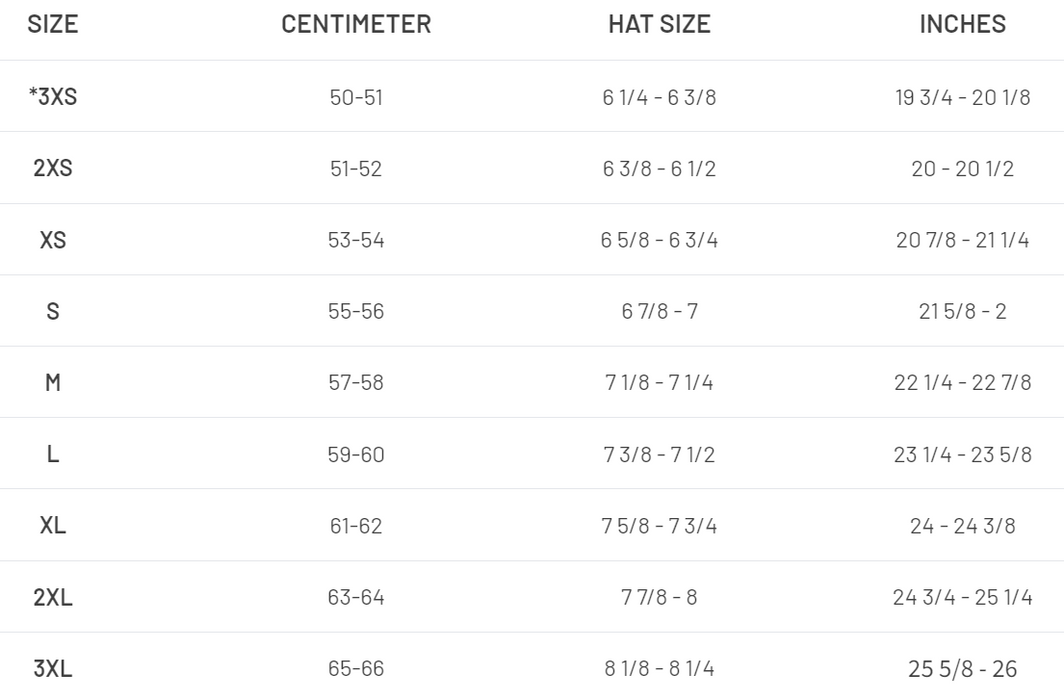1064x700 pixels.
Task: Click the M size label
Action: point(53,382)
